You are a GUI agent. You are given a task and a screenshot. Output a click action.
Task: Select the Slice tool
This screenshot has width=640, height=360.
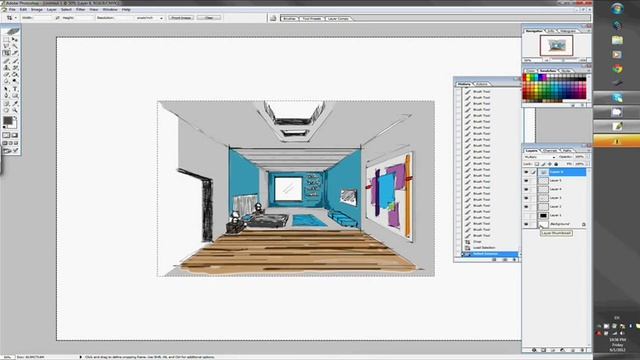click(x=14, y=52)
